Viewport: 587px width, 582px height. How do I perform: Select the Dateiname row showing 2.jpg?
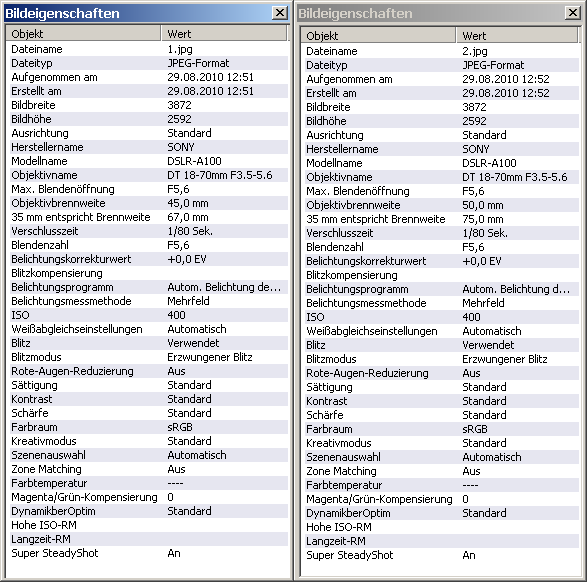(x=442, y=51)
